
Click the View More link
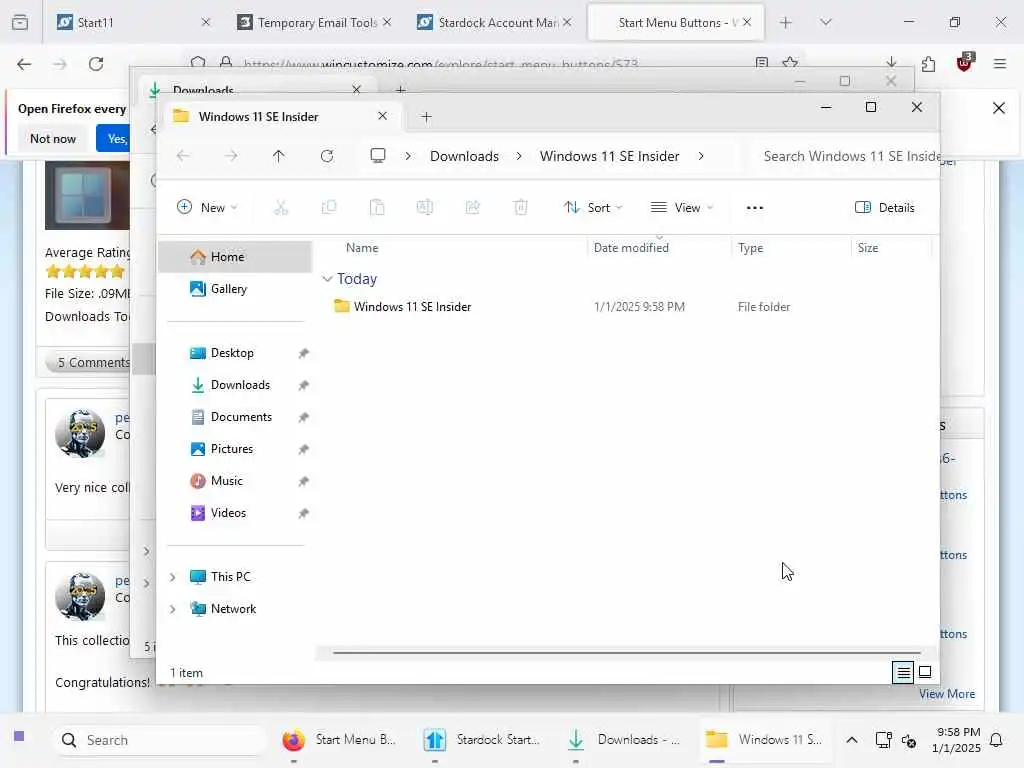947,694
